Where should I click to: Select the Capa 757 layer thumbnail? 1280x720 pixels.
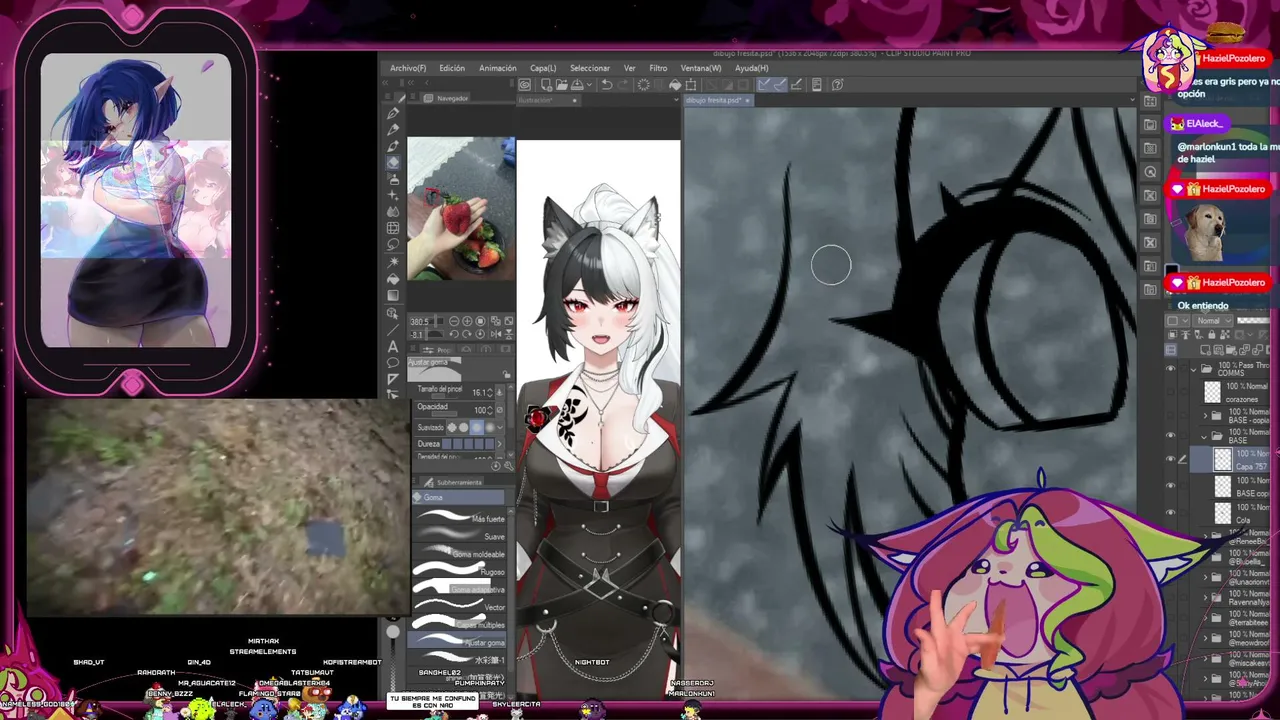tap(1222, 459)
